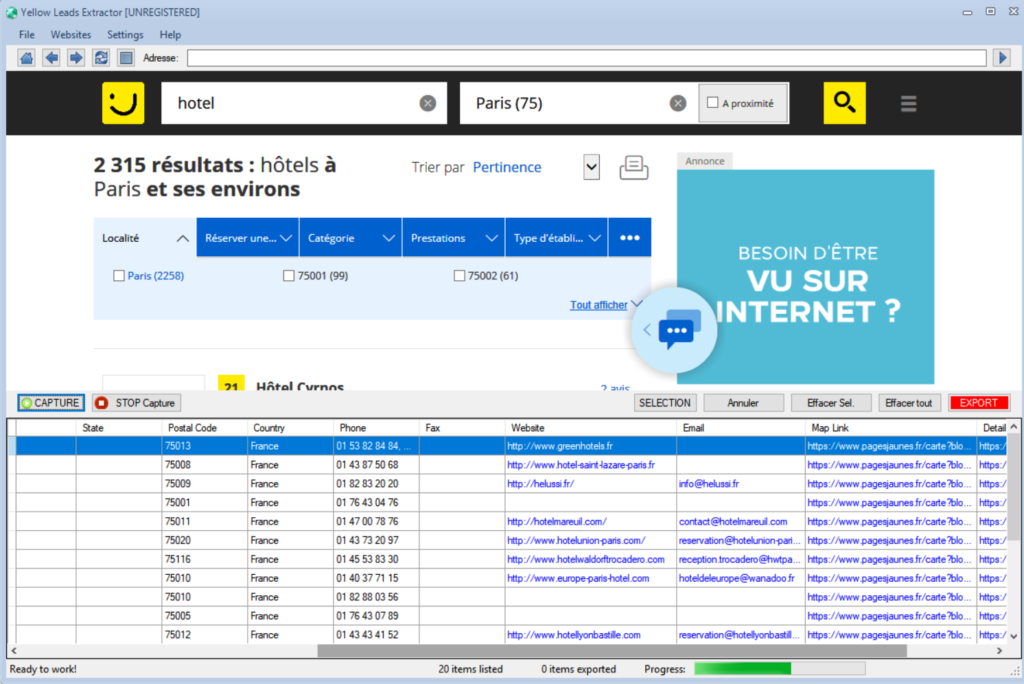
Task: Open the Hôtel Cyrnos listing title
Action: pos(300,386)
